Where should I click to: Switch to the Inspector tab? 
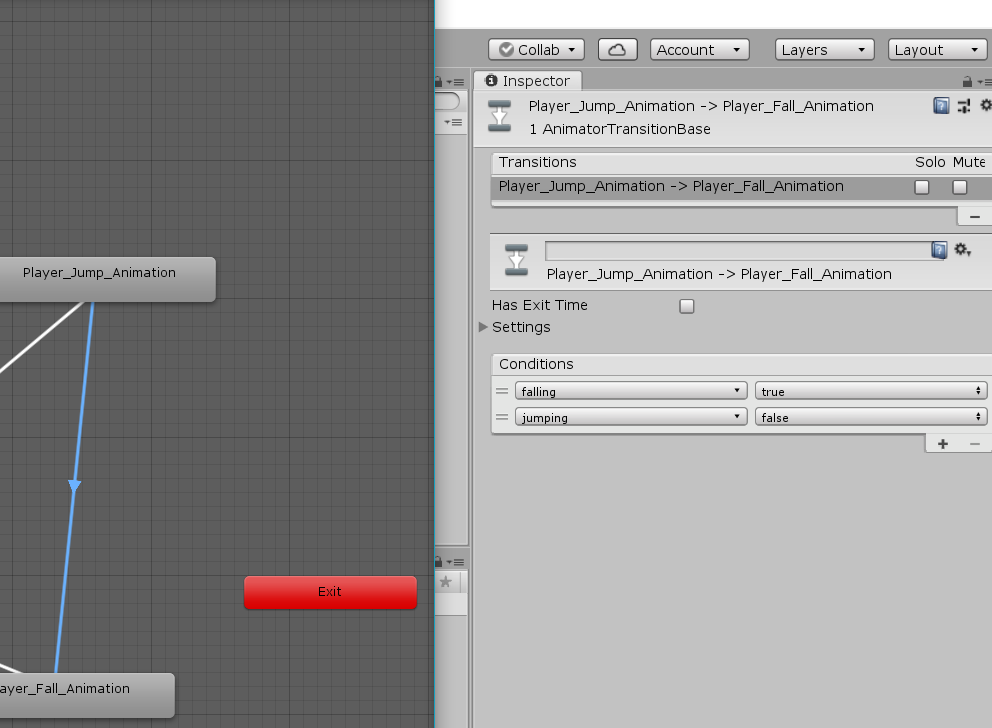coord(528,81)
